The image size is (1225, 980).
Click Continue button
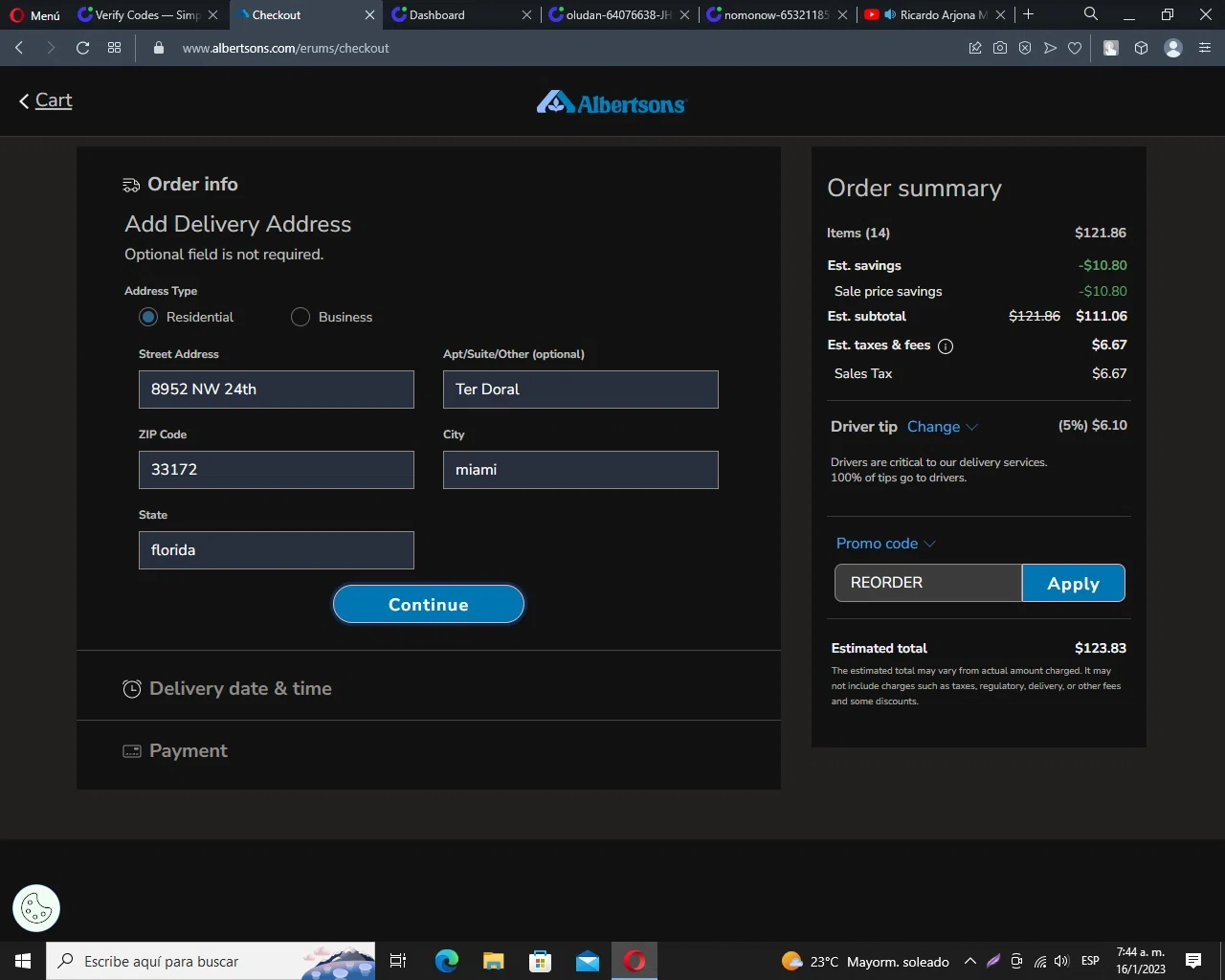coord(429,604)
